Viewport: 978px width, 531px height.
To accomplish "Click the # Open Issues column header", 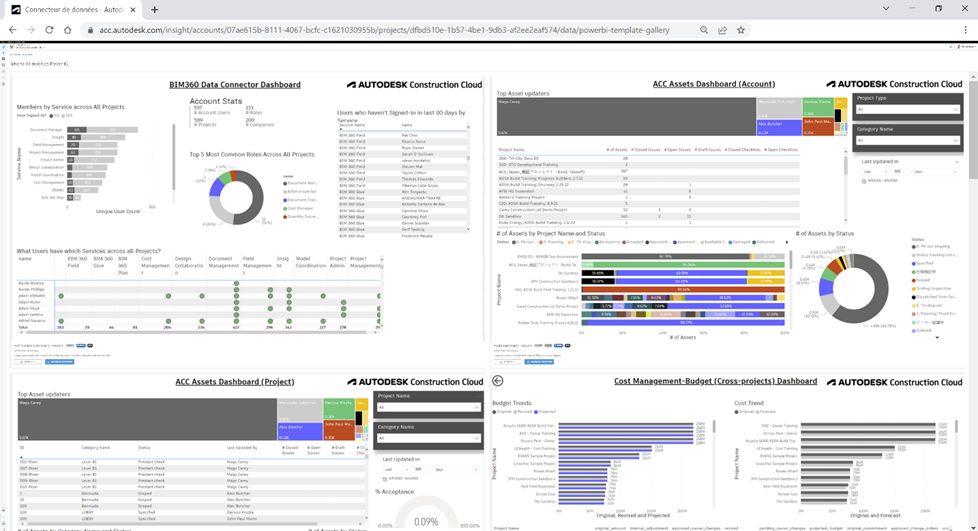I will pos(677,150).
